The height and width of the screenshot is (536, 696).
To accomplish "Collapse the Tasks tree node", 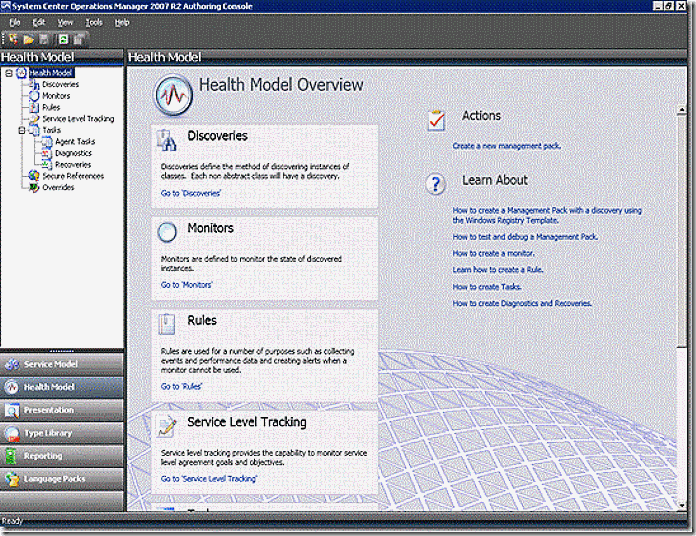I will [22, 130].
